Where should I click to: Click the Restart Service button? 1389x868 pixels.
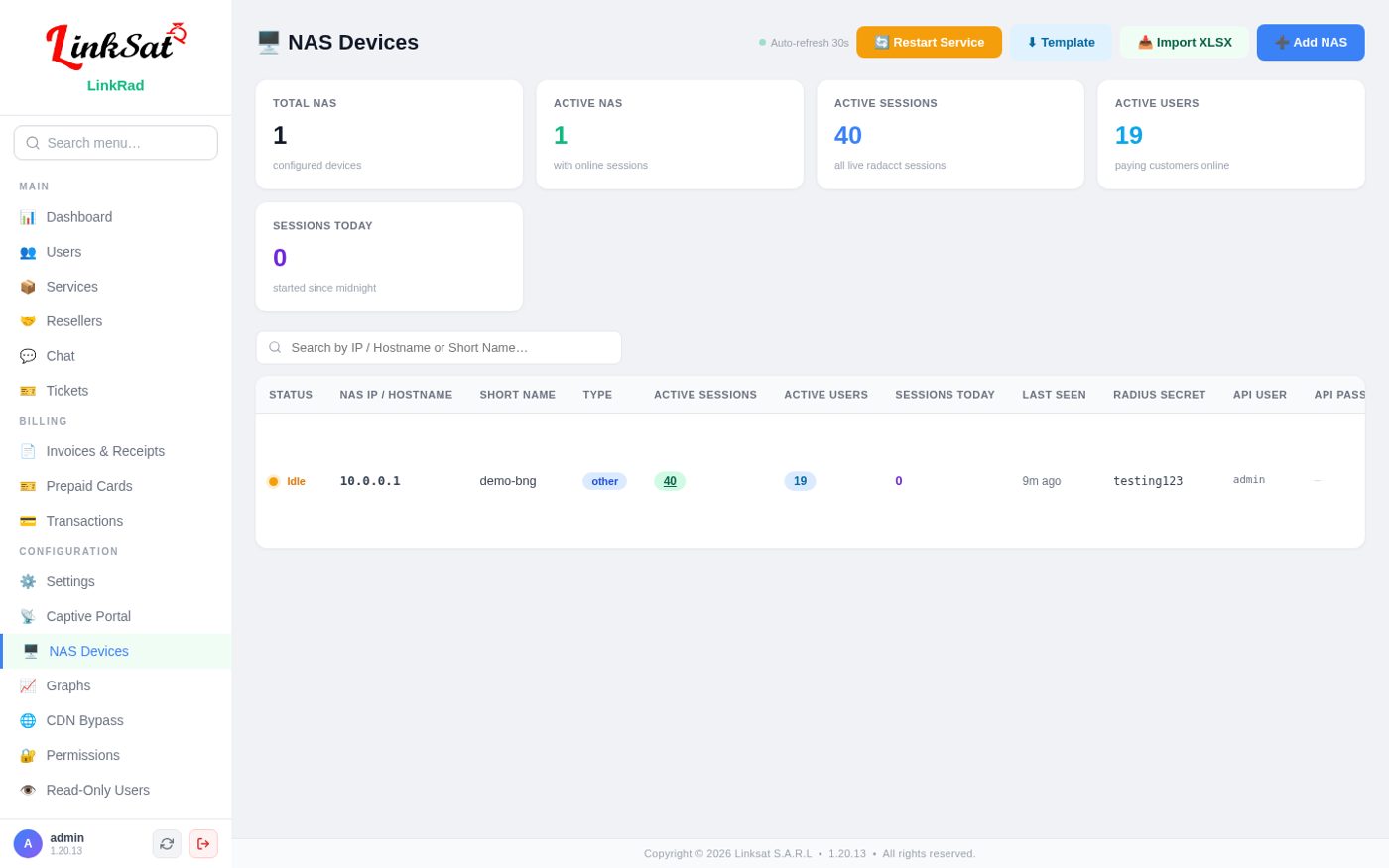(x=929, y=42)
